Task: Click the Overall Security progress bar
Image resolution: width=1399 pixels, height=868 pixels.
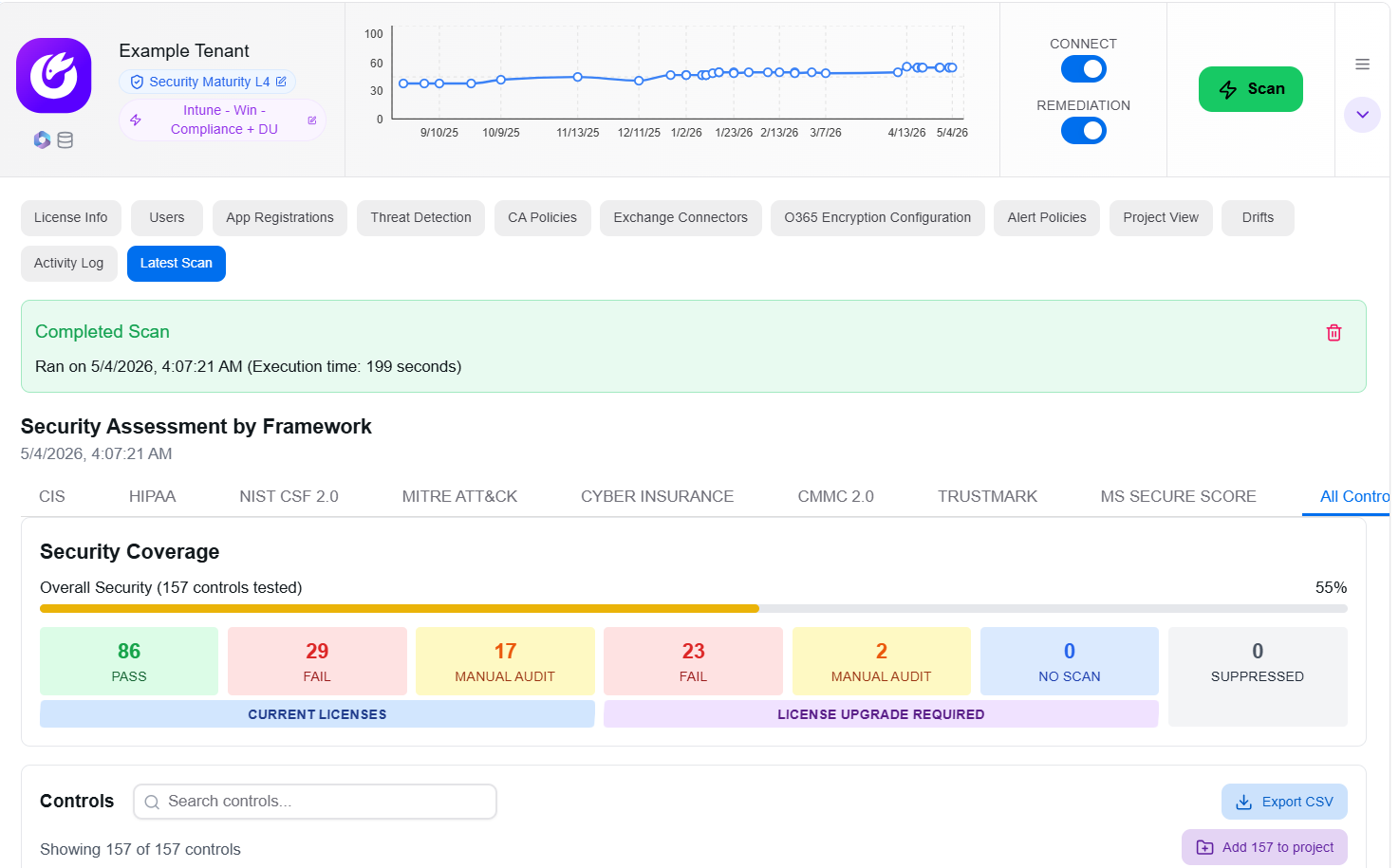Action: point(694,609)
